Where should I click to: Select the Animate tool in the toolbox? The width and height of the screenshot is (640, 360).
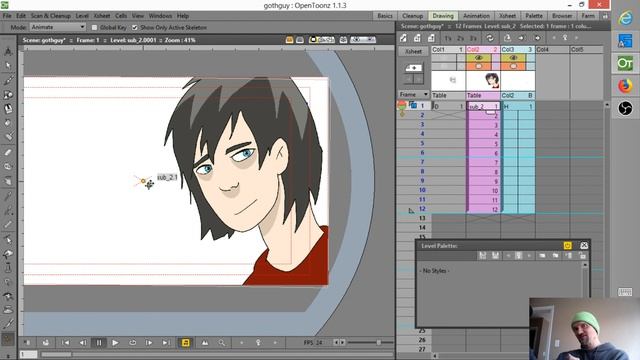(8, 51)
